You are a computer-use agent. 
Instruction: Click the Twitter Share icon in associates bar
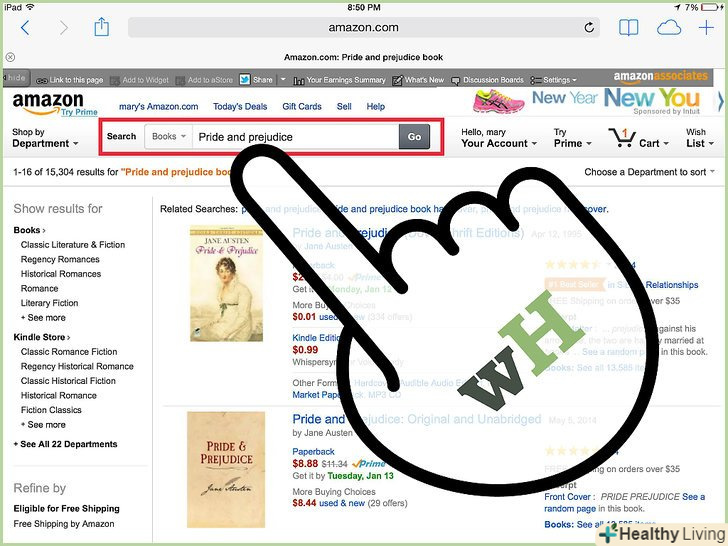click(245, 80)
